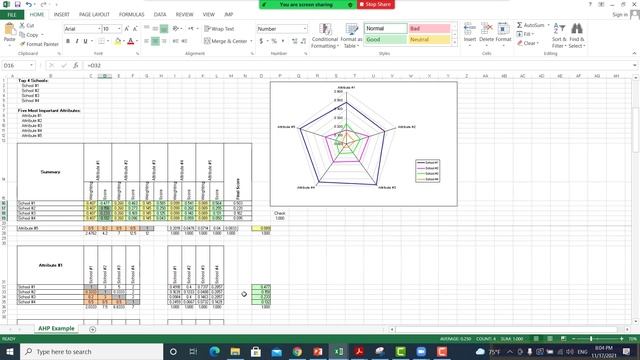Image resolution: width=640 pixels, height=360 pixels.
Task: Open the font size dropdown
Action: click(x=119, y=29)
